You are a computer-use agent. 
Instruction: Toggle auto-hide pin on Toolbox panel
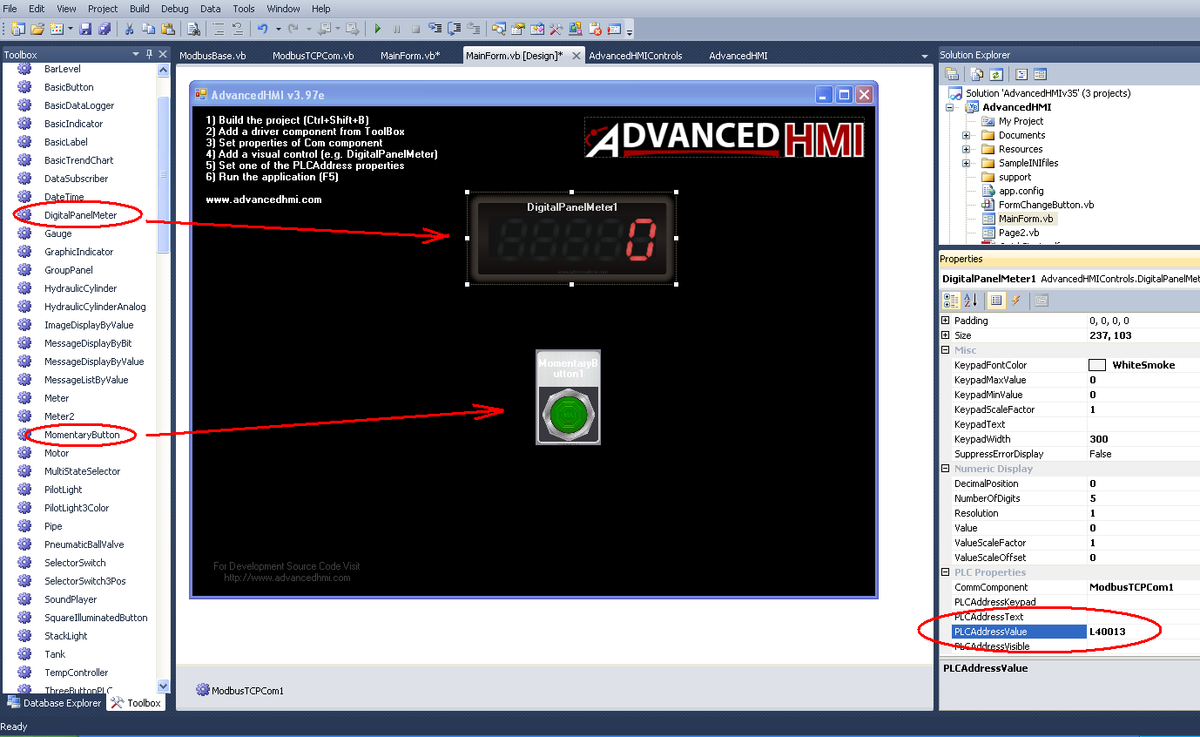(x=149, y=54)
